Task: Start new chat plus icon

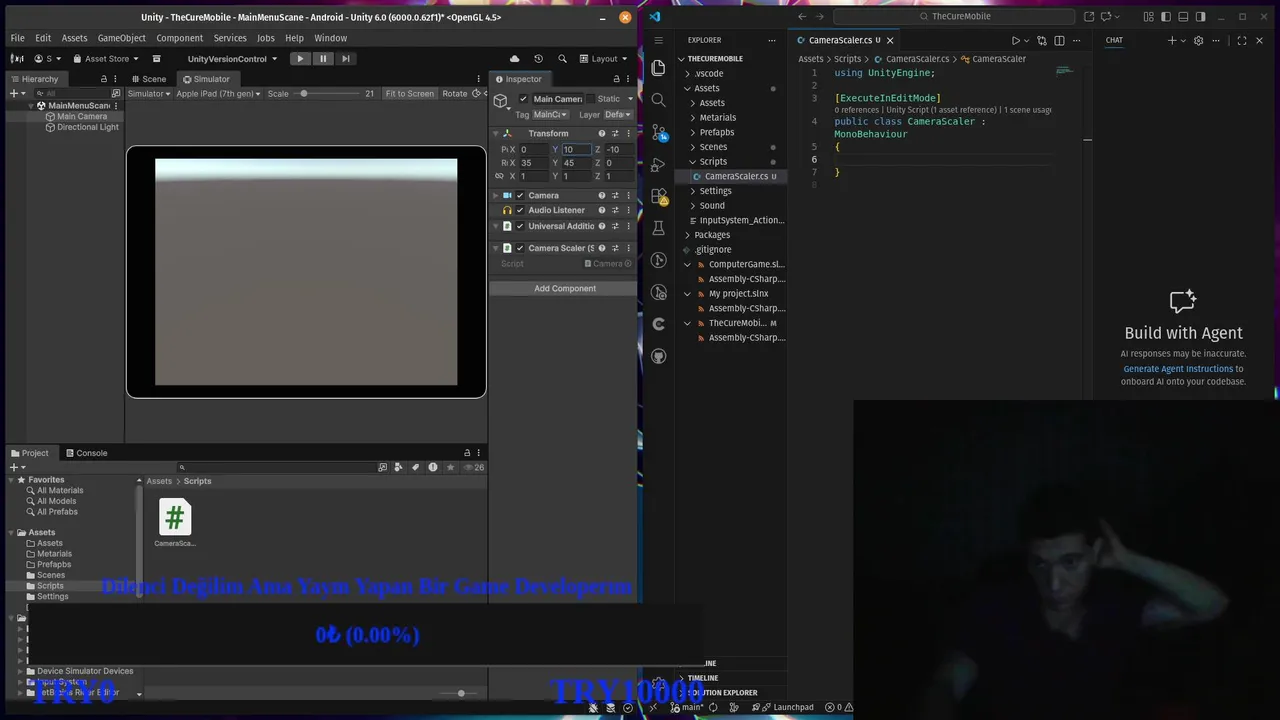Action: (x=1172, y=40)
